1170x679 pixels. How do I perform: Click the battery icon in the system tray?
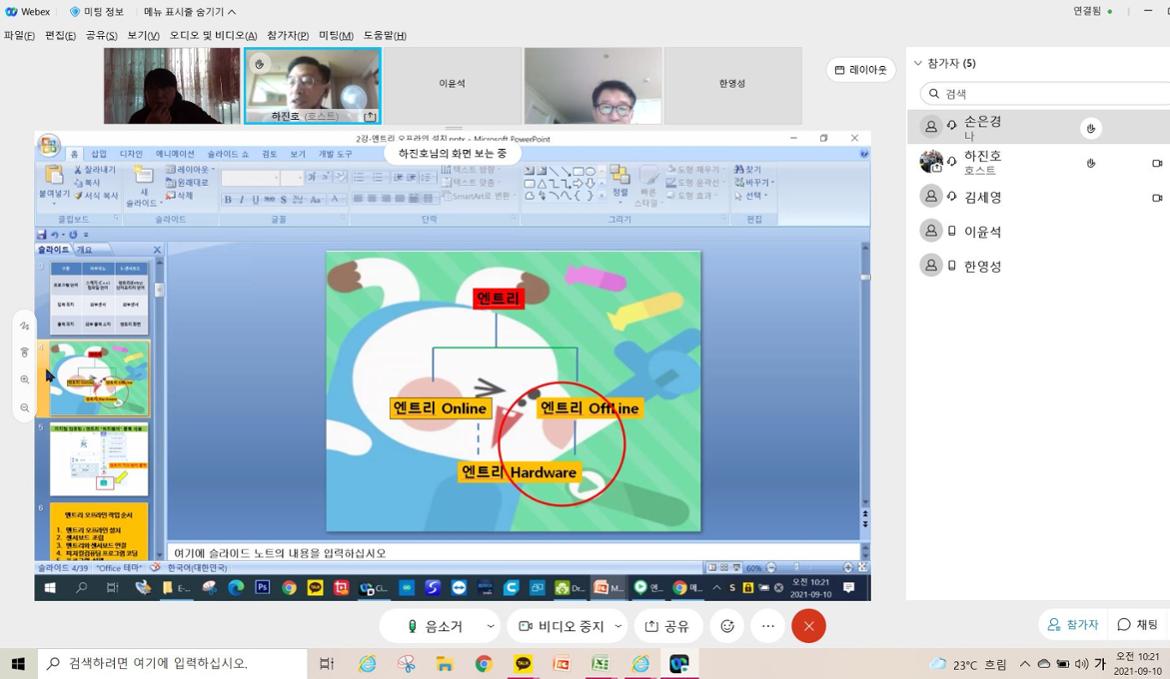pos(1063,664)
